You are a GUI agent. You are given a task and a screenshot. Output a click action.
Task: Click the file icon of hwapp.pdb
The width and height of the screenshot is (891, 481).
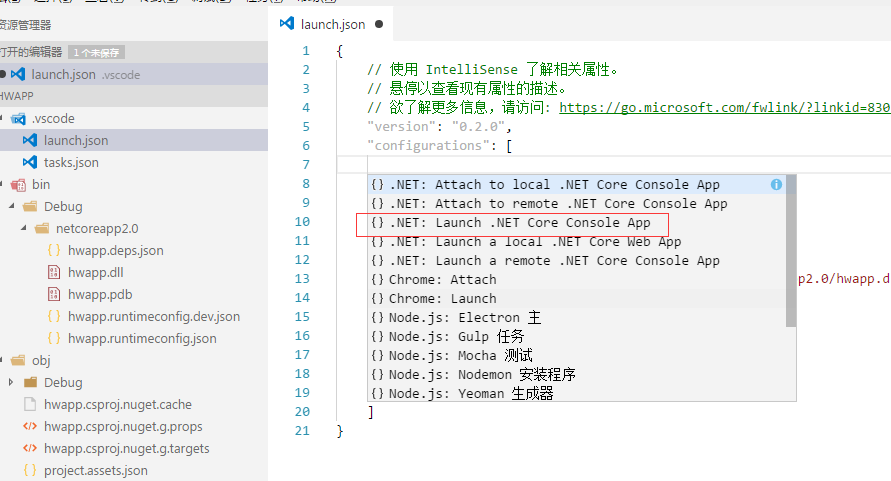click(x=54, y=295)
